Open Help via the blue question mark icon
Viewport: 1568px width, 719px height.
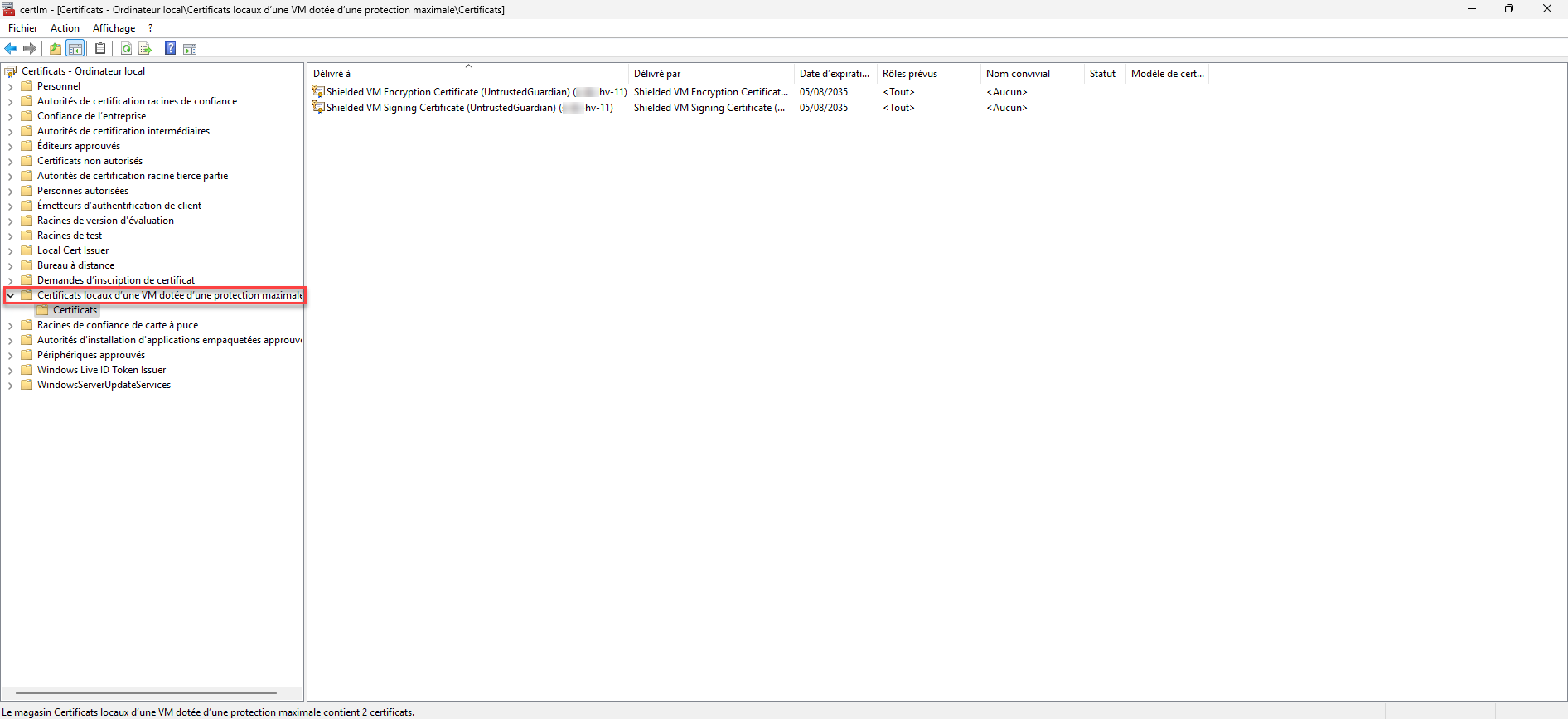pyautogui.click(x=170, y=49)
